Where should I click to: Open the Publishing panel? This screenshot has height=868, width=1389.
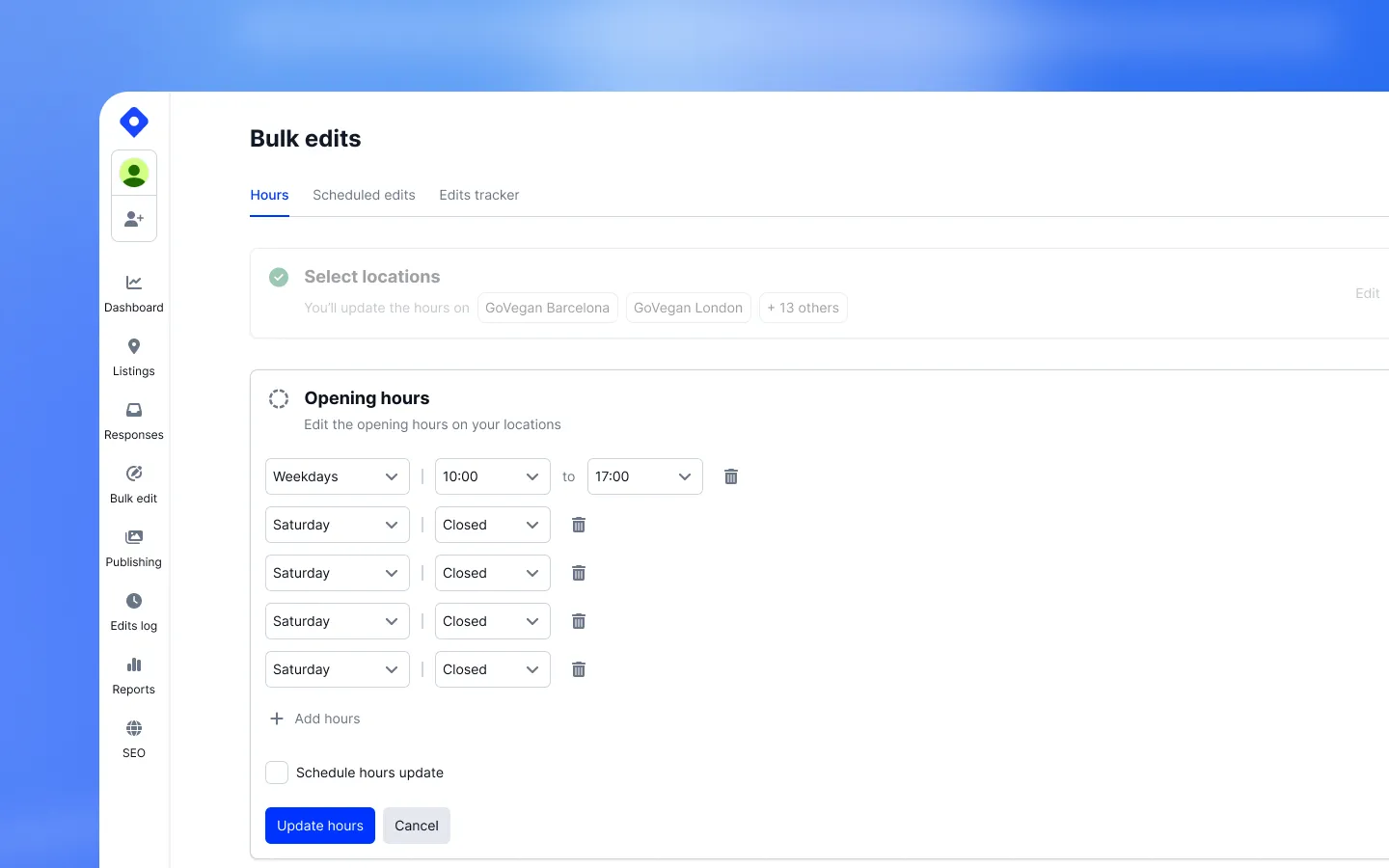(x=133, y=547)
